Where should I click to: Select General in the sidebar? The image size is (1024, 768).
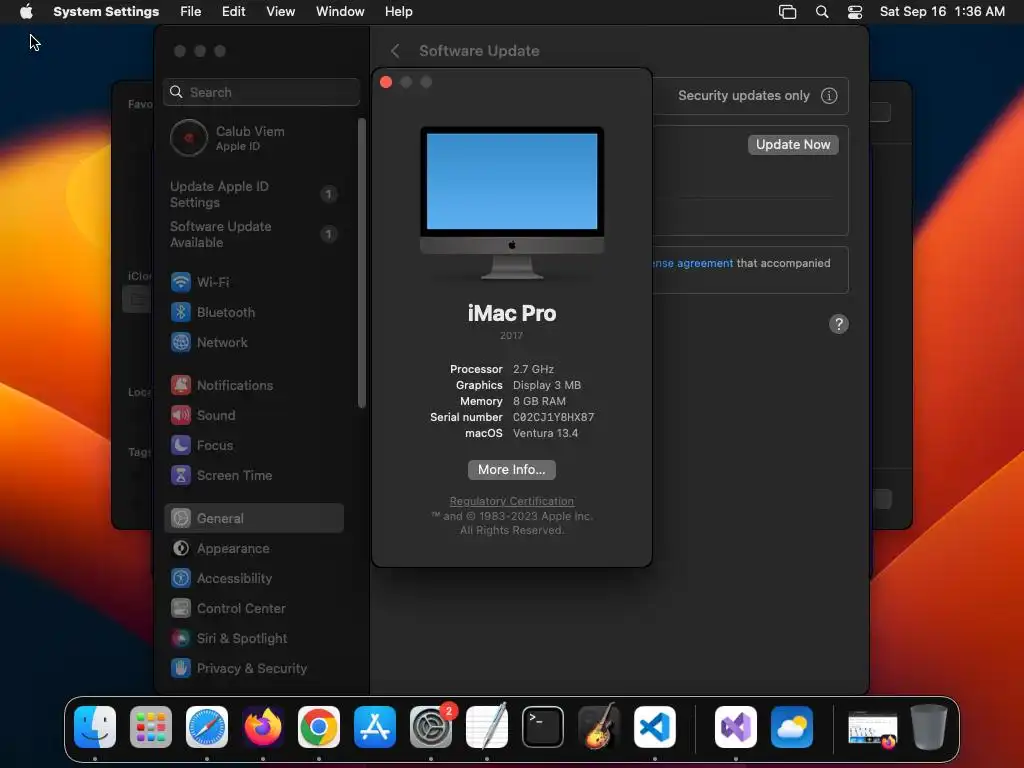[253, 518]
